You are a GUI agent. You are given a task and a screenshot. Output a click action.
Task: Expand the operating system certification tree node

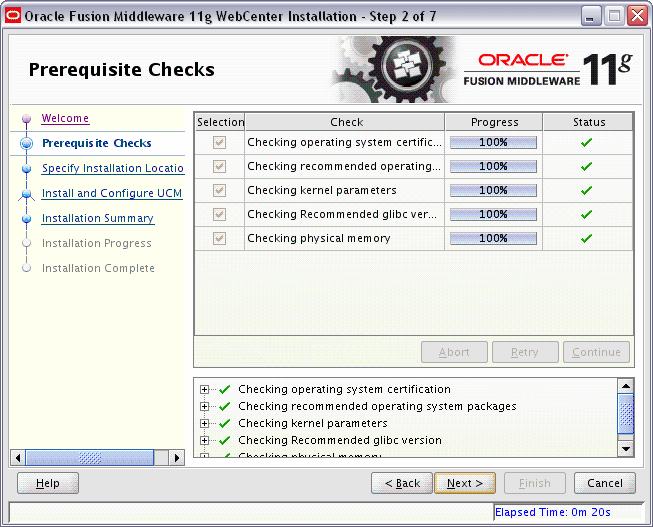click(x=204, y=390)
